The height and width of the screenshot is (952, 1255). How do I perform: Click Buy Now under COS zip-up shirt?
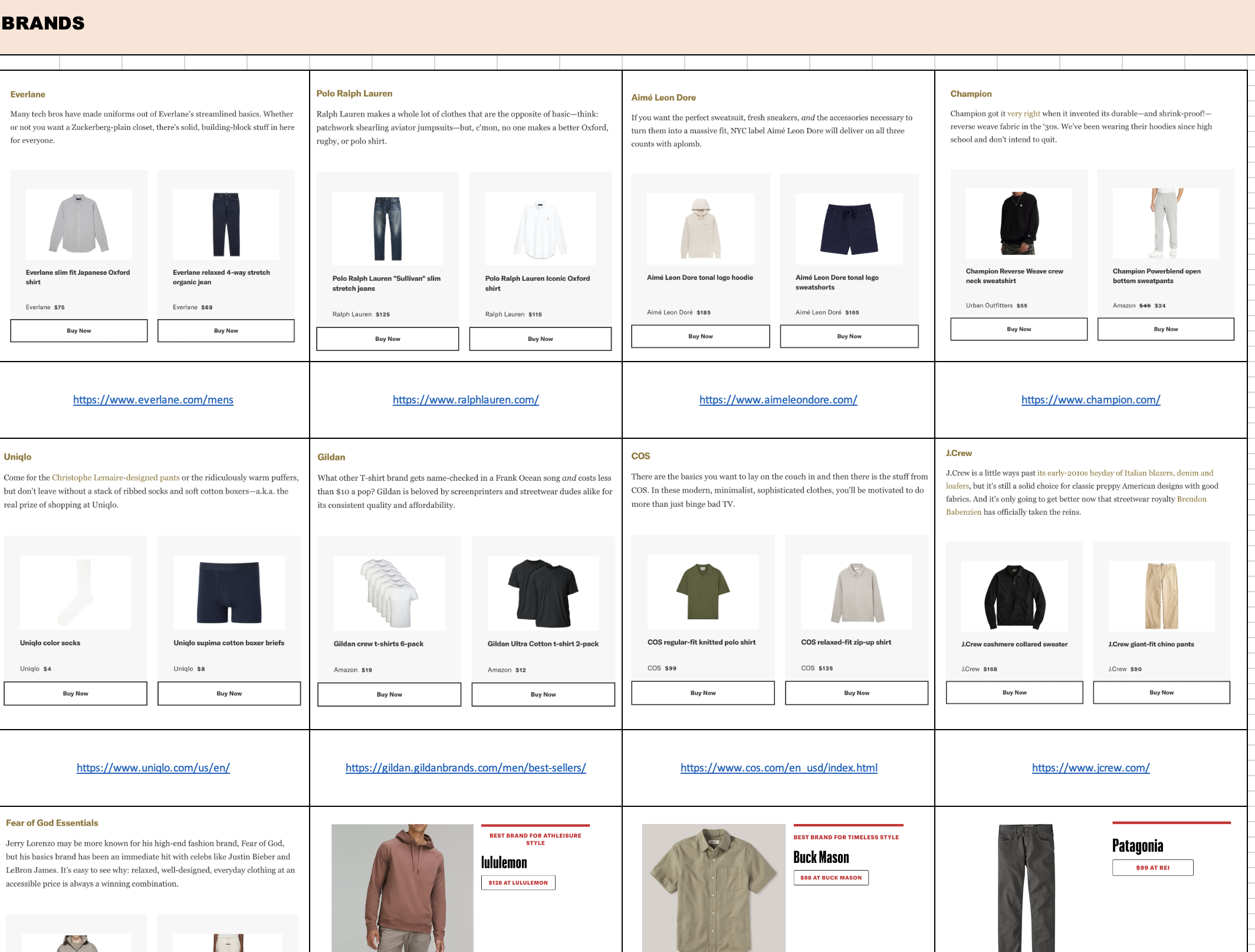(857, 693)
